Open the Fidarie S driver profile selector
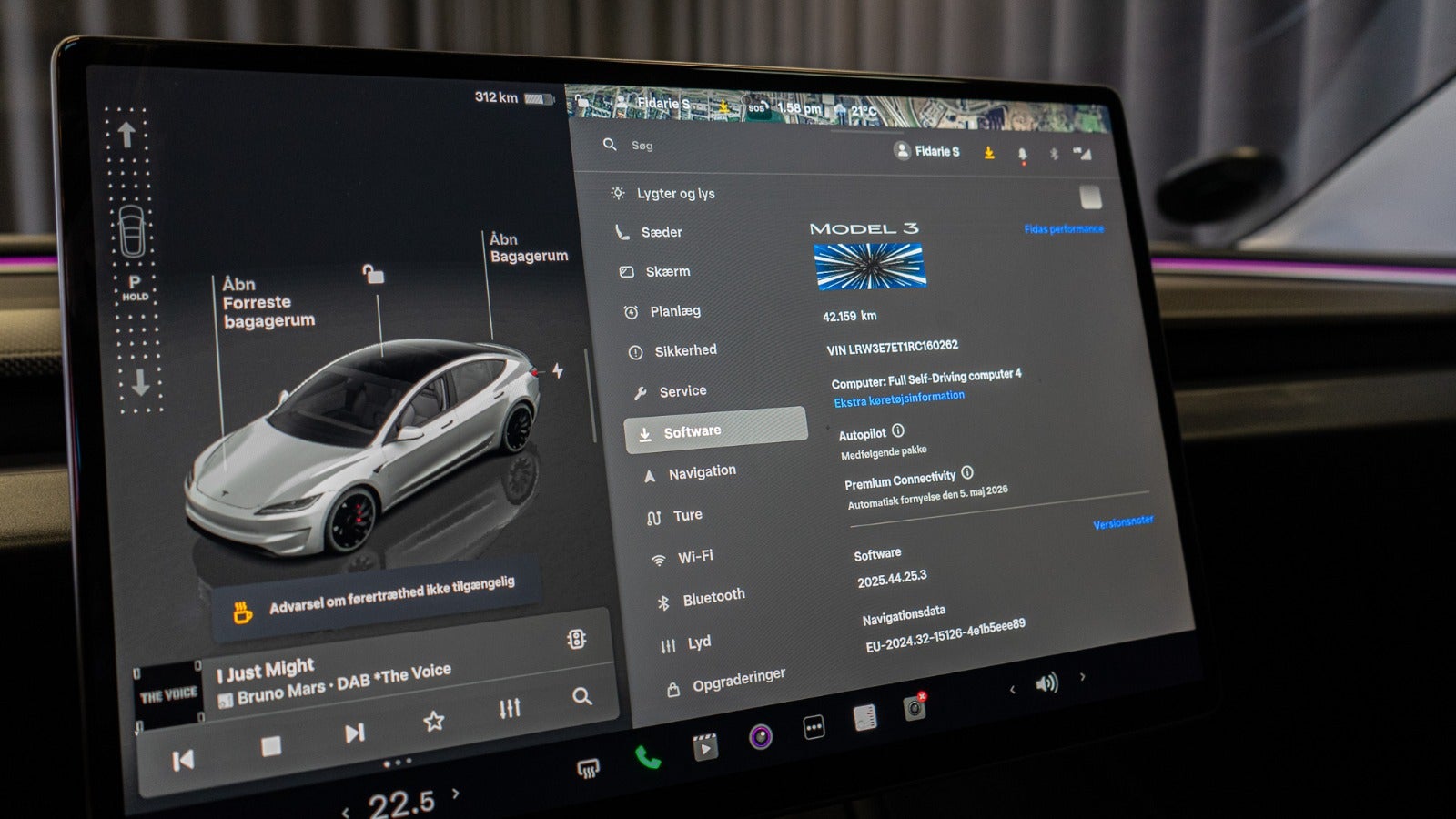This screenshot has width=1456, height=819. 927,151
